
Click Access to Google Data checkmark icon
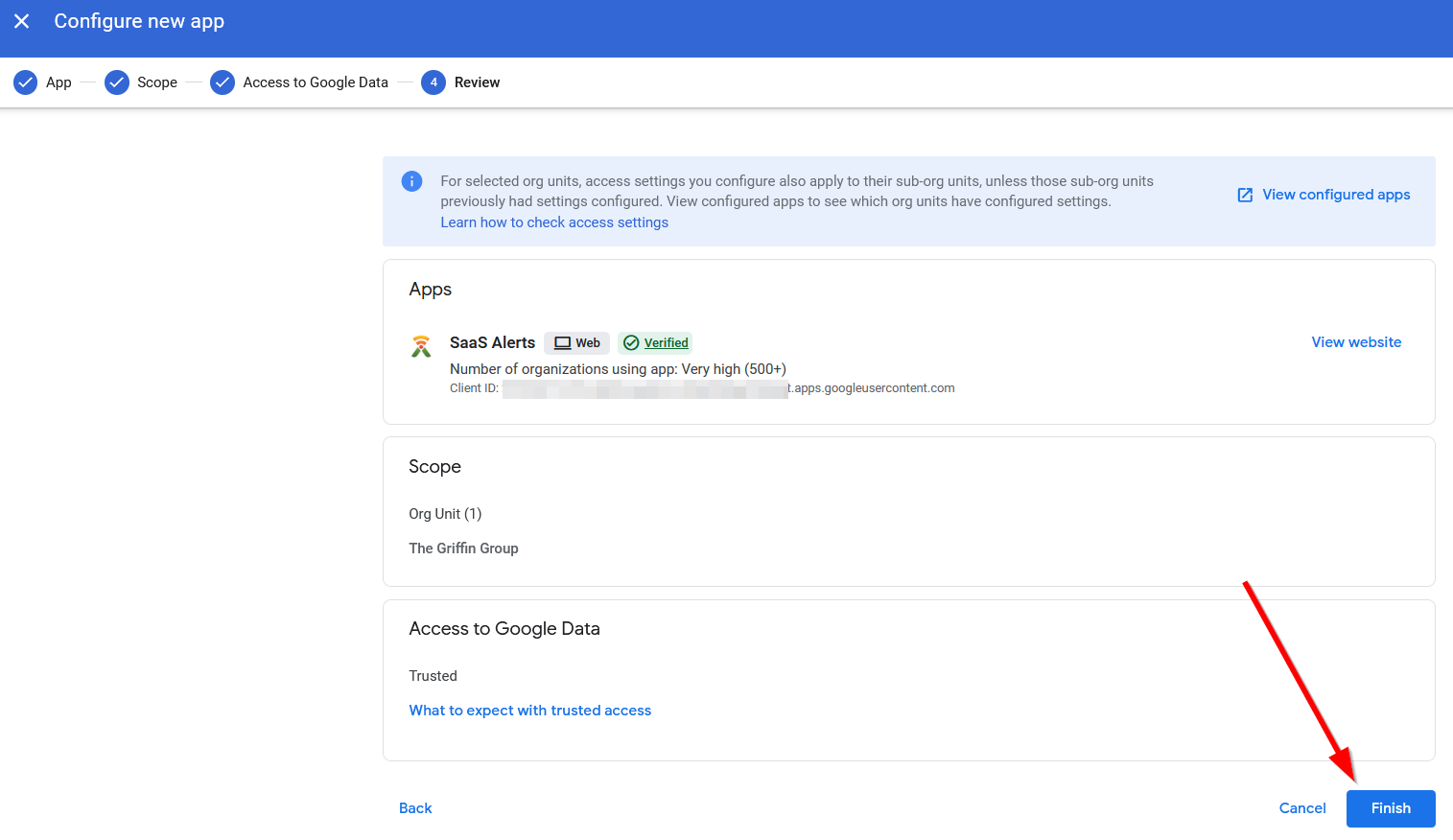[x=223, y=82]
